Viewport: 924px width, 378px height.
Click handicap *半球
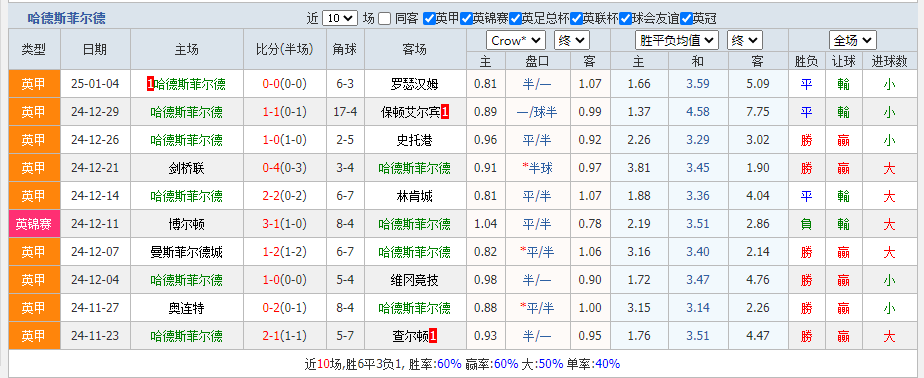click(536, 168)
